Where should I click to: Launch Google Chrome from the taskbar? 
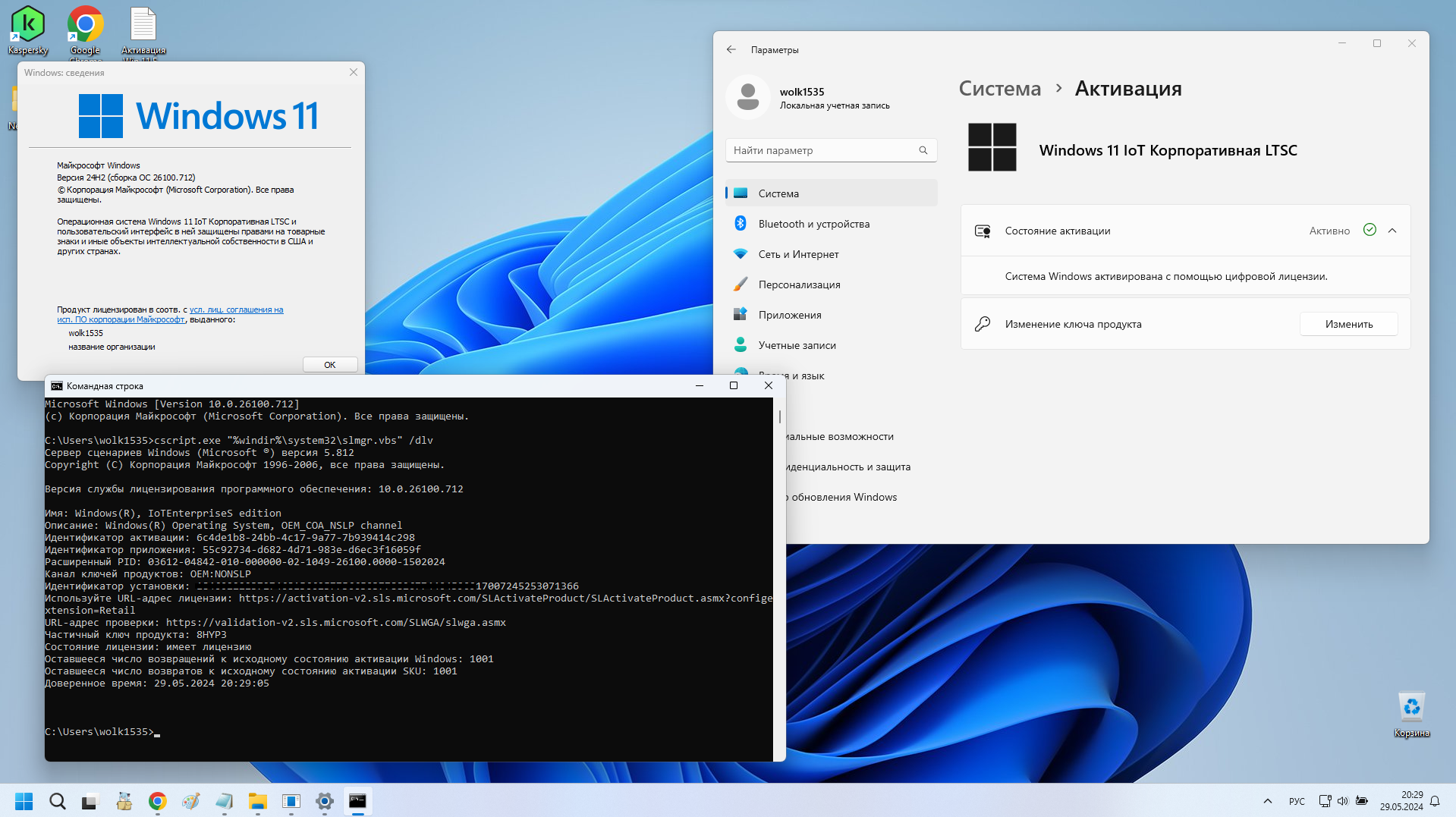[158, 801]
